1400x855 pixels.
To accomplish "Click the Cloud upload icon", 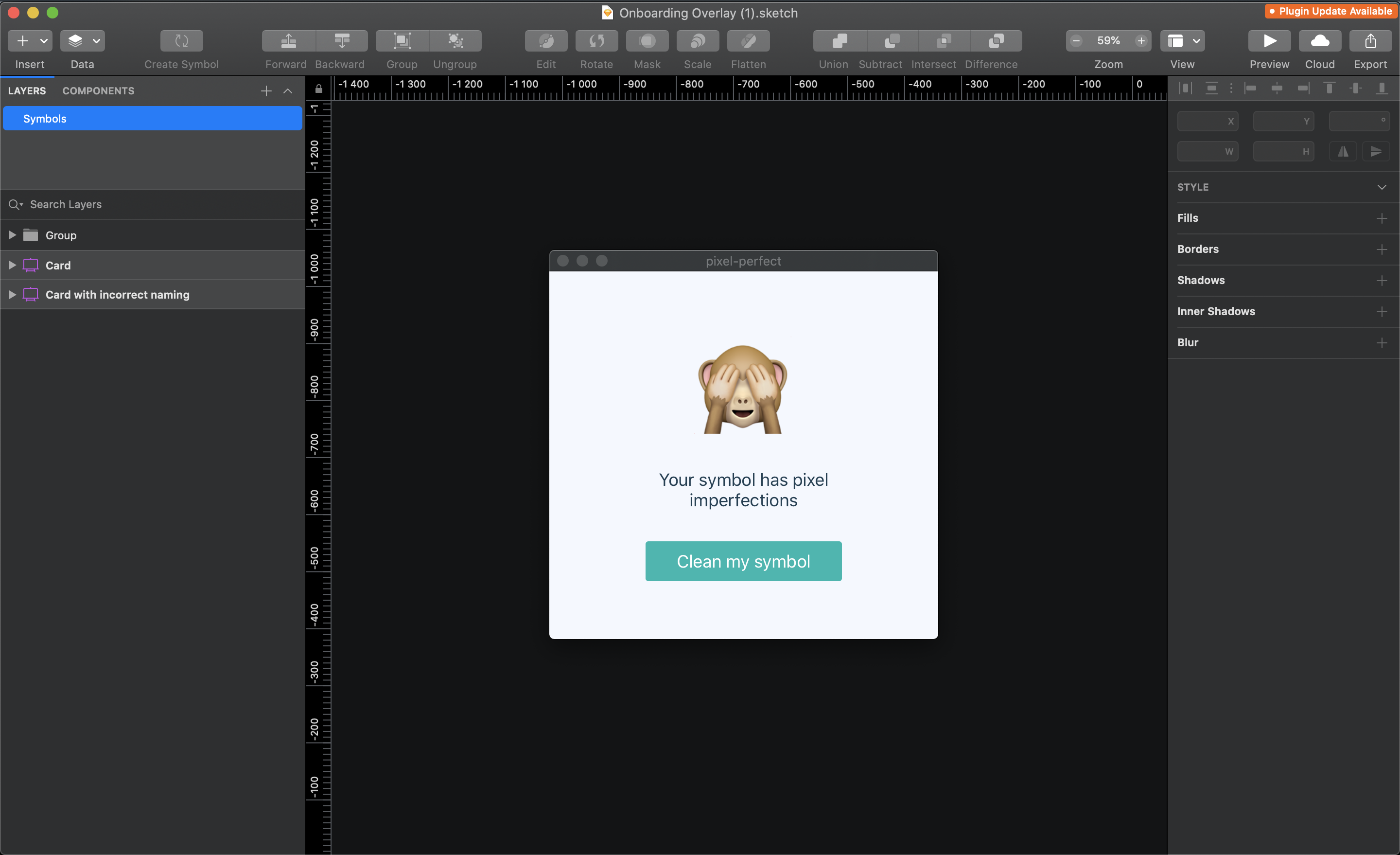I will 1320,40.
